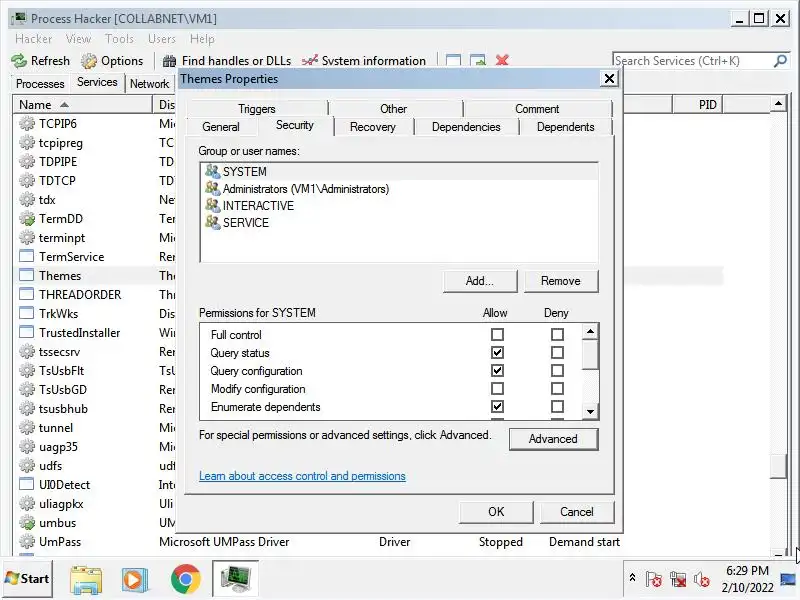This screenshot has width=800, height=600.
Task: Click permissions list scroll down arrow
Action: [x=590, y=411]
